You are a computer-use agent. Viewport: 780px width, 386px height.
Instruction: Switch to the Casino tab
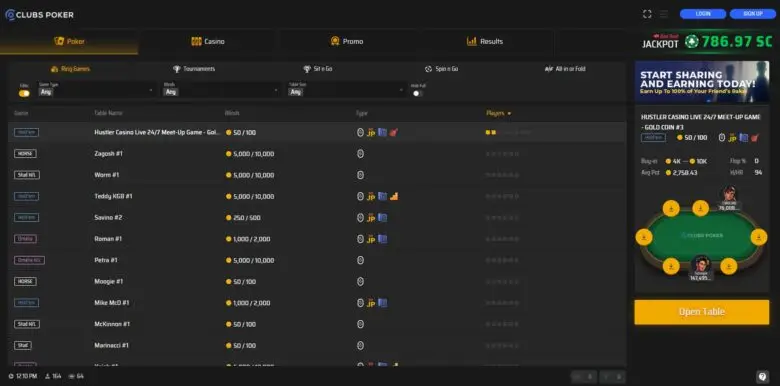(x=208, y=42)
